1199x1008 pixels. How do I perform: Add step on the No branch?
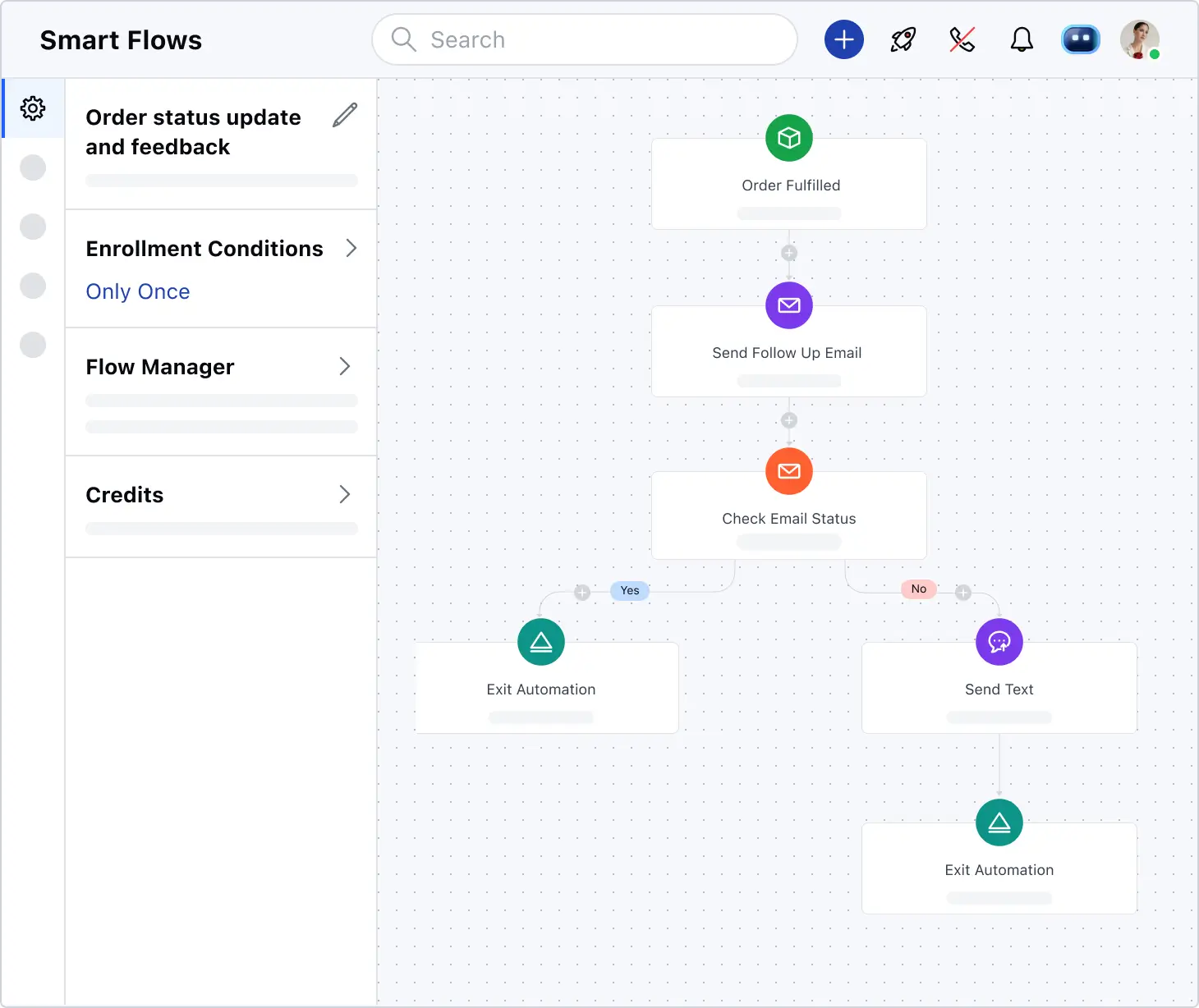tap(963, 593)
